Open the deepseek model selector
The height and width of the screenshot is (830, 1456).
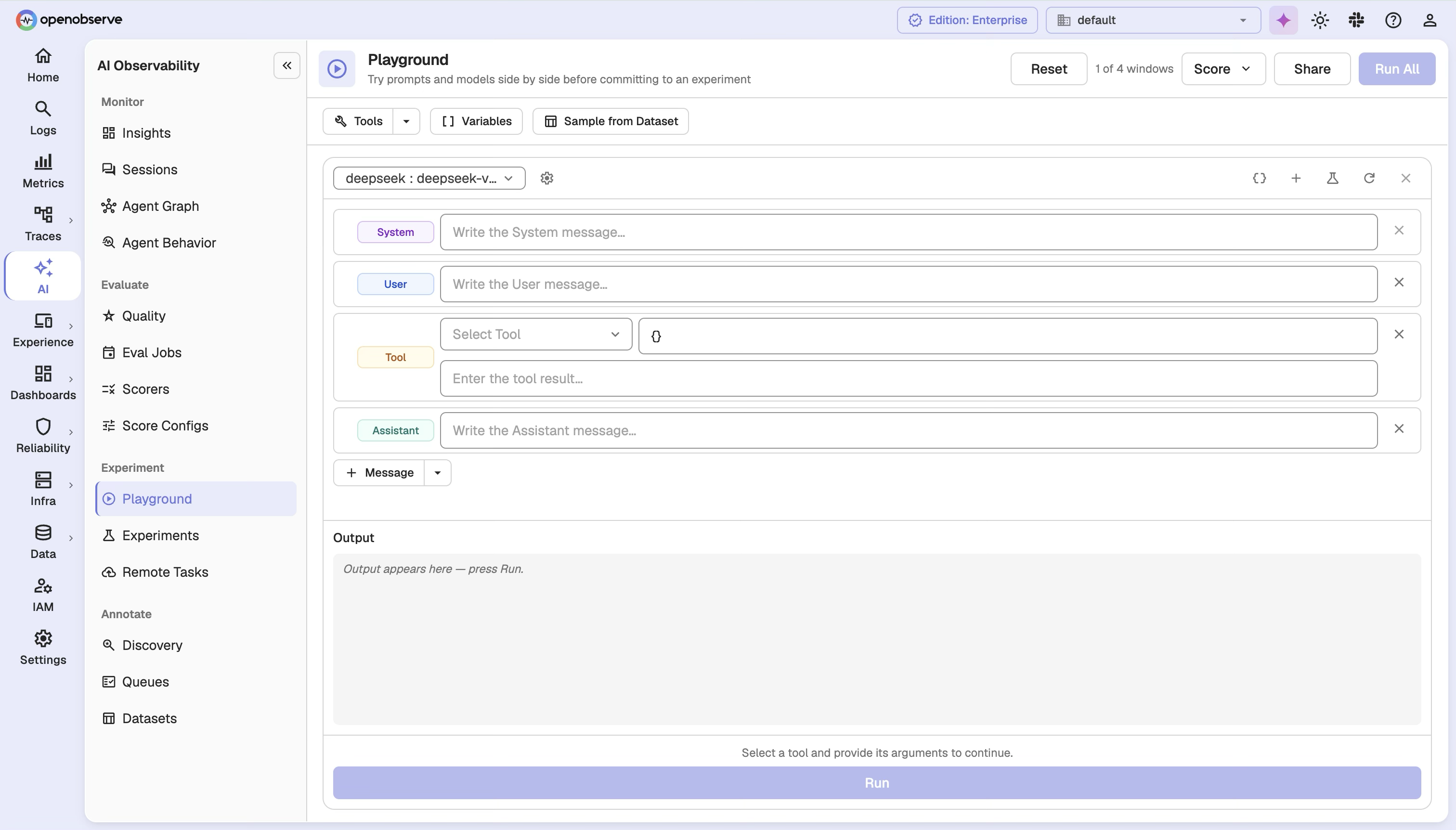coord(429,179)
